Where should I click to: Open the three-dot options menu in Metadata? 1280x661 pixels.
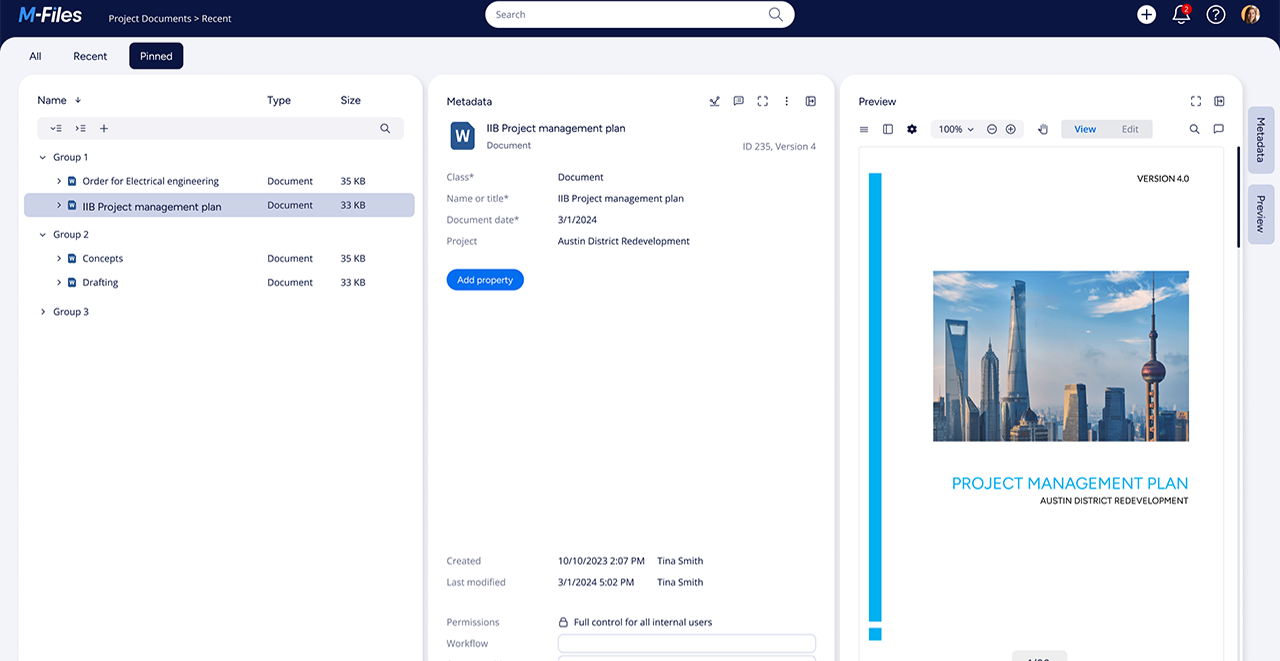point(786,101)
